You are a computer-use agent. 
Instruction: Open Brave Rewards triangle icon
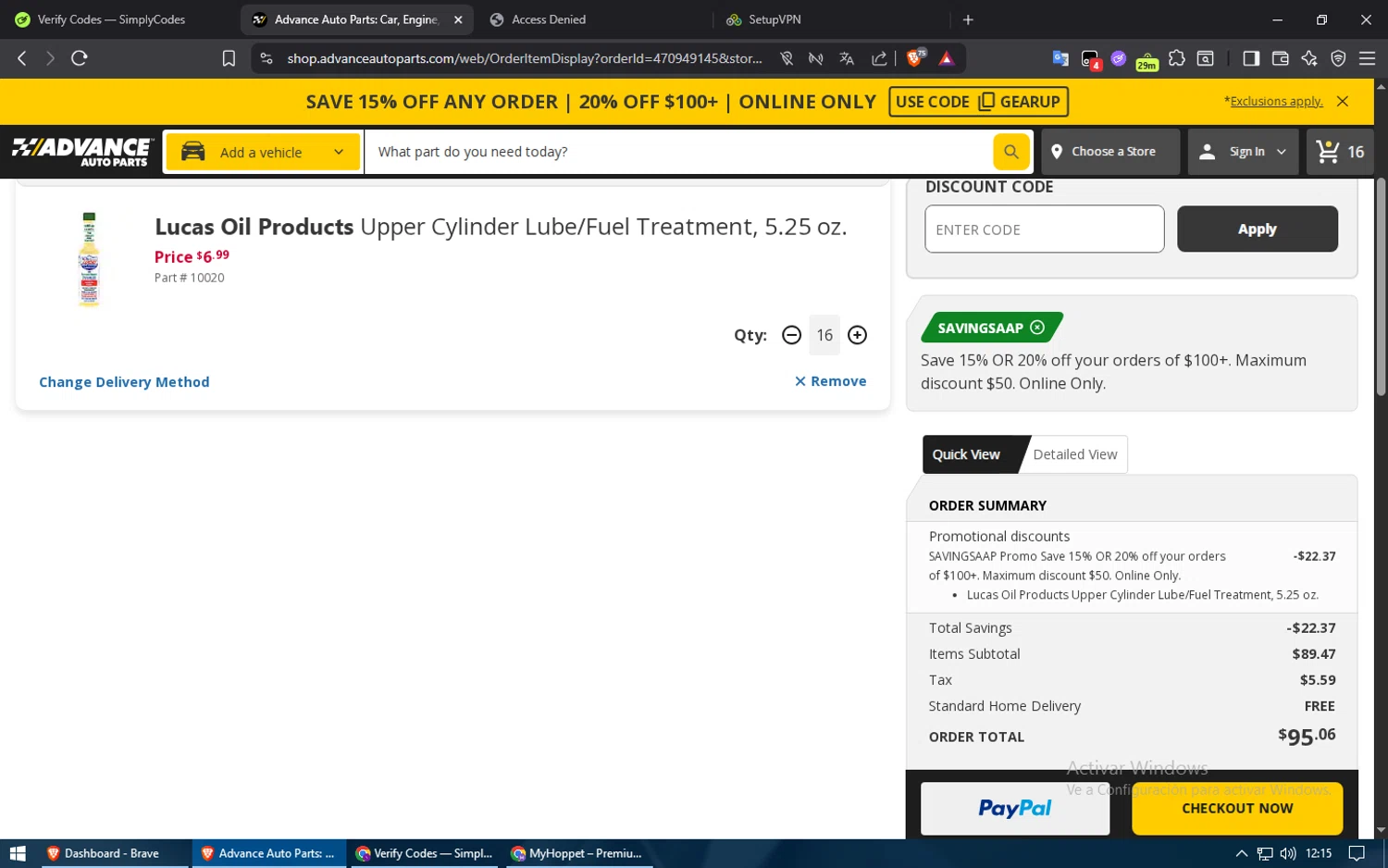(x=947, y=58)
